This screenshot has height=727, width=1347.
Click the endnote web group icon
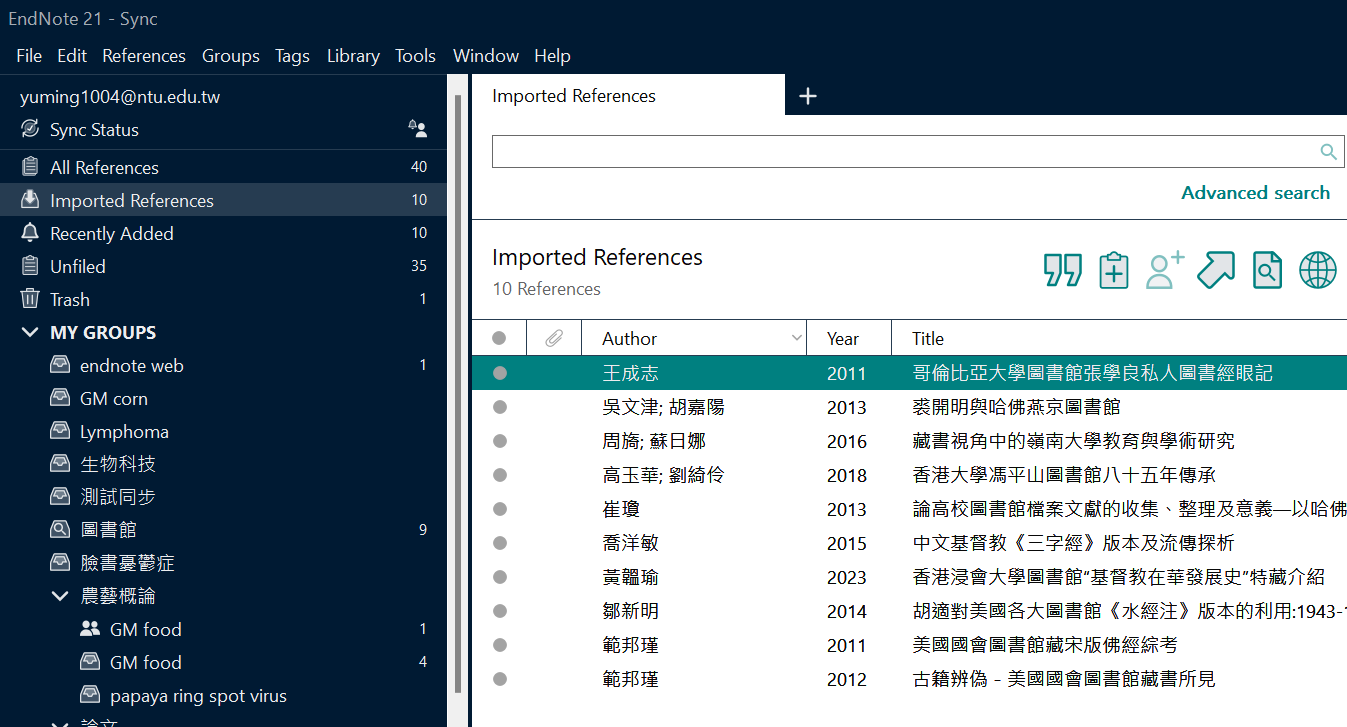60,365
